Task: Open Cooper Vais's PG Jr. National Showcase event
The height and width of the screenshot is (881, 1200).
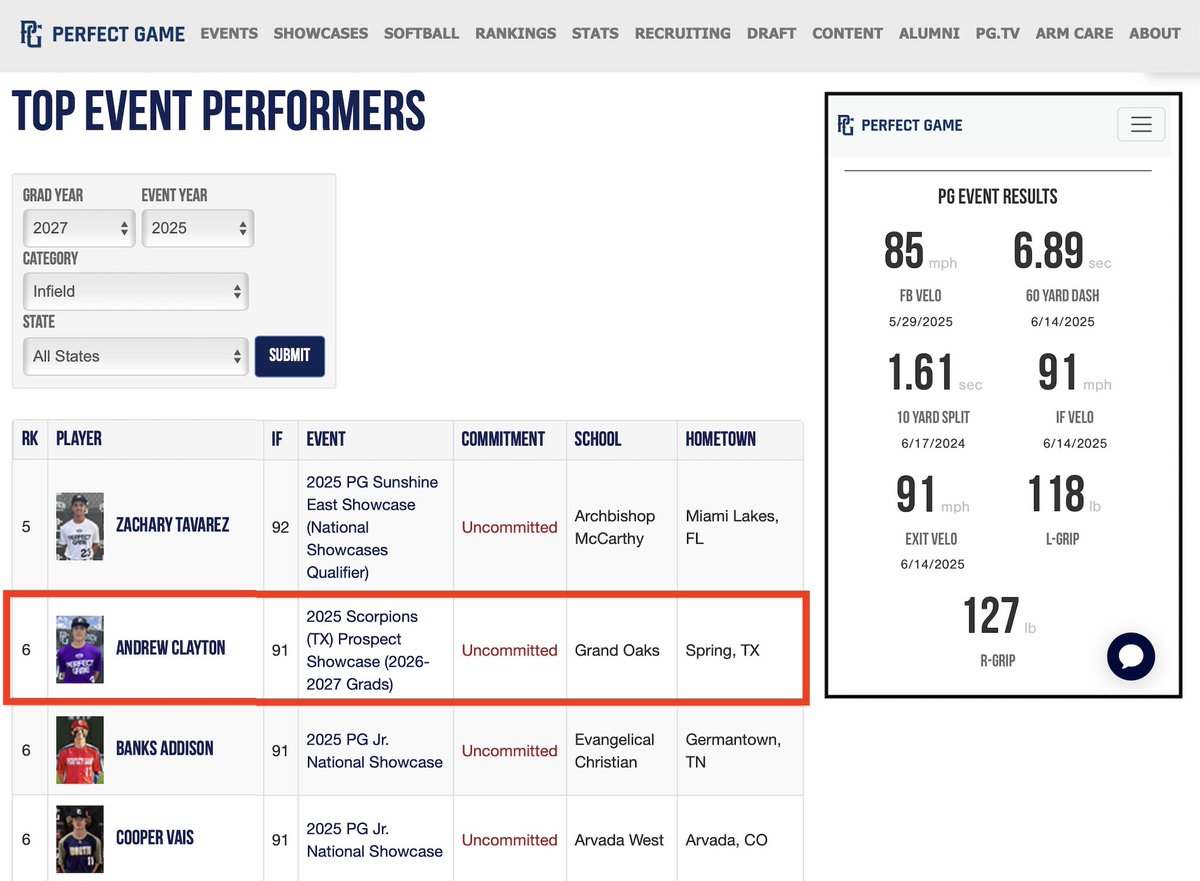Action: point(375,840)
